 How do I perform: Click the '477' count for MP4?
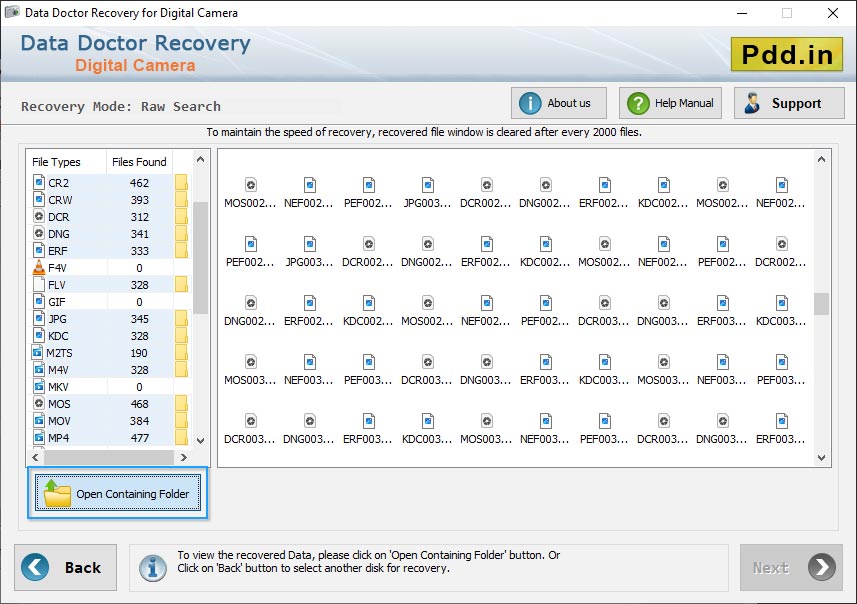click(x=139, y=437)
